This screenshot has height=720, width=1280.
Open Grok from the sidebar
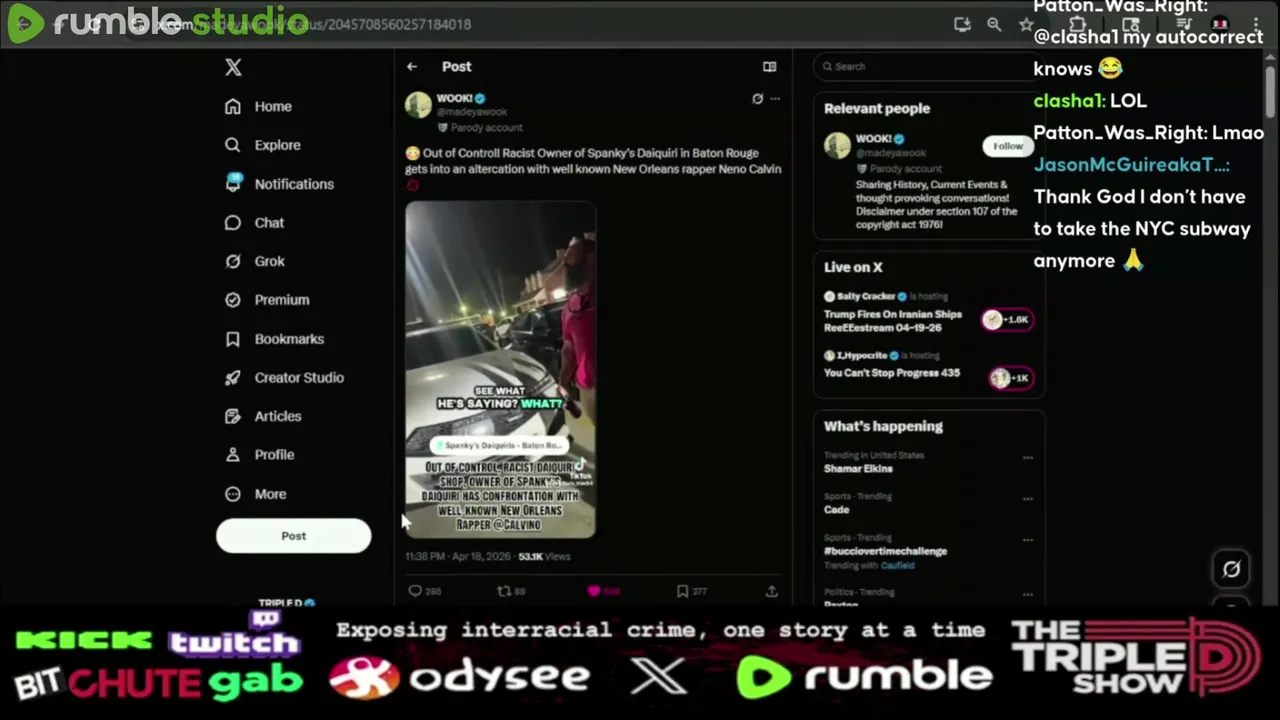(255, 261)
